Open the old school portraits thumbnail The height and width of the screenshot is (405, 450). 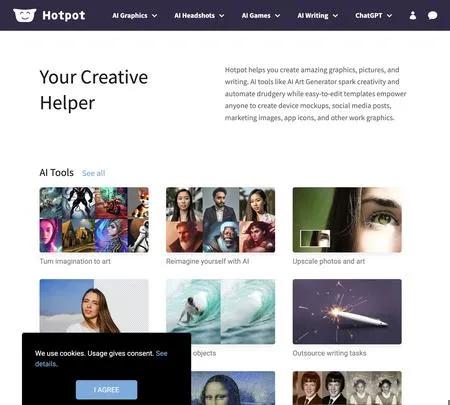(347, 388)
